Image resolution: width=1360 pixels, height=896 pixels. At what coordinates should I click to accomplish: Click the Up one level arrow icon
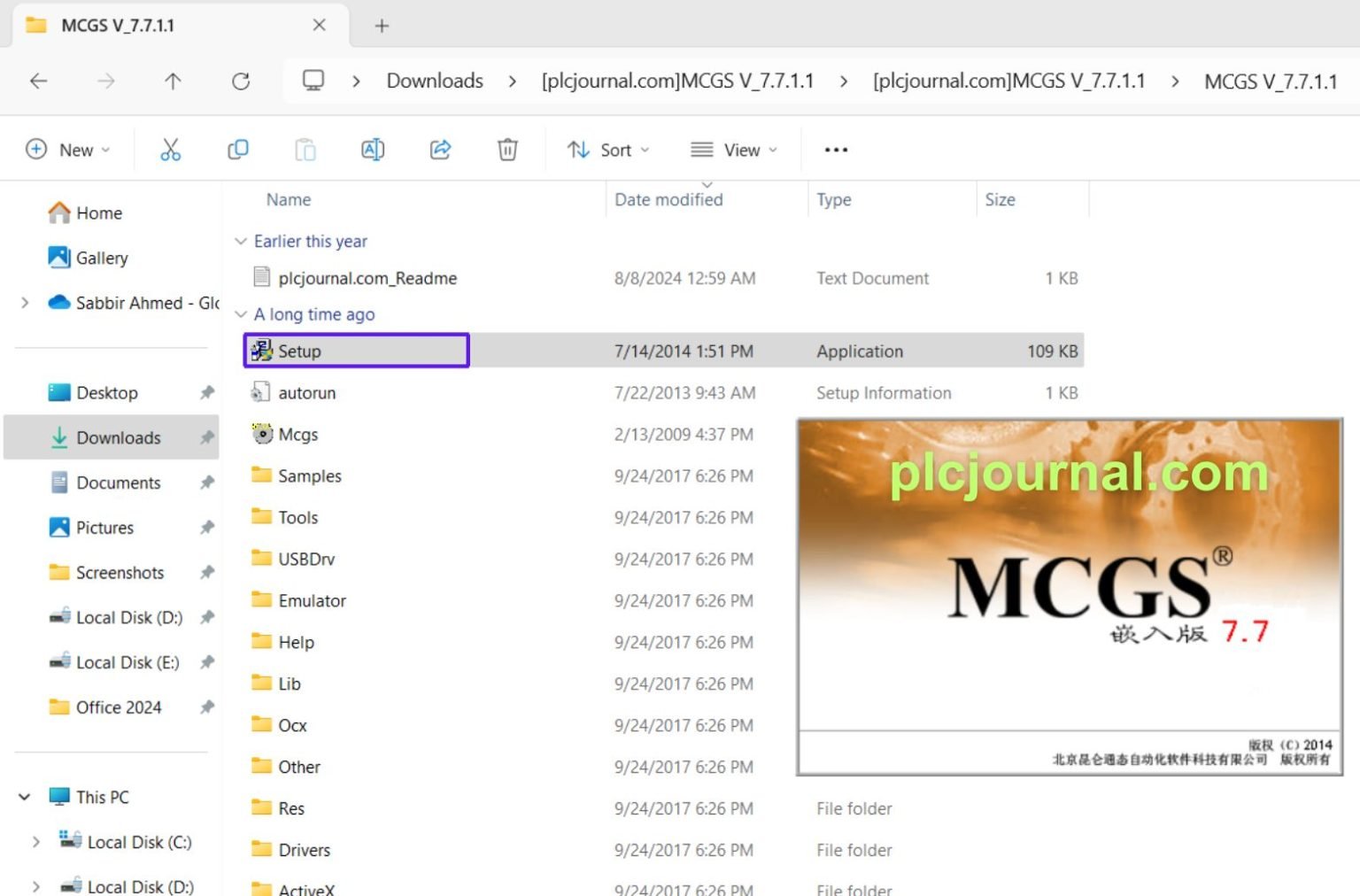click(172, 81)
